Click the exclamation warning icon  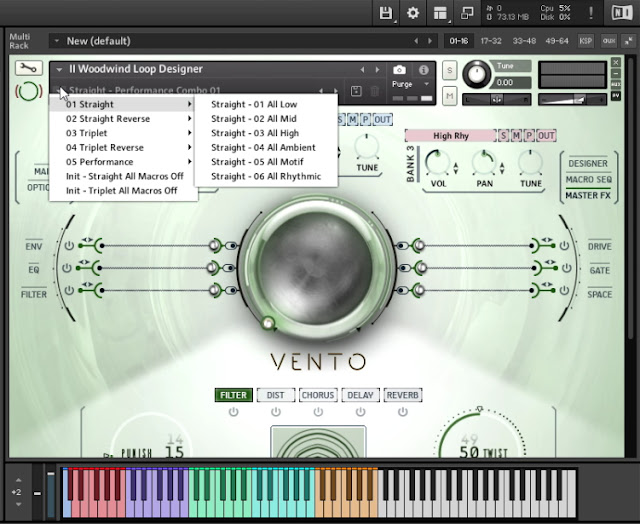[591, 13]
